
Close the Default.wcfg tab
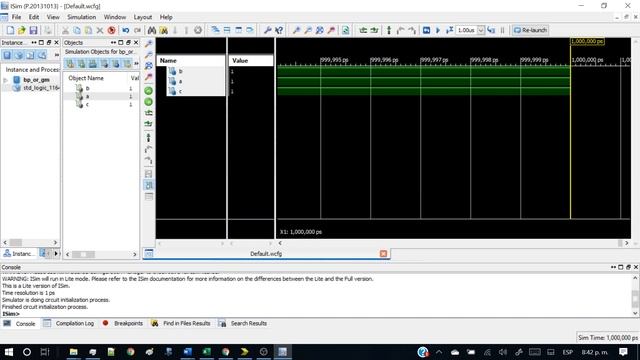tap(383, 253)
